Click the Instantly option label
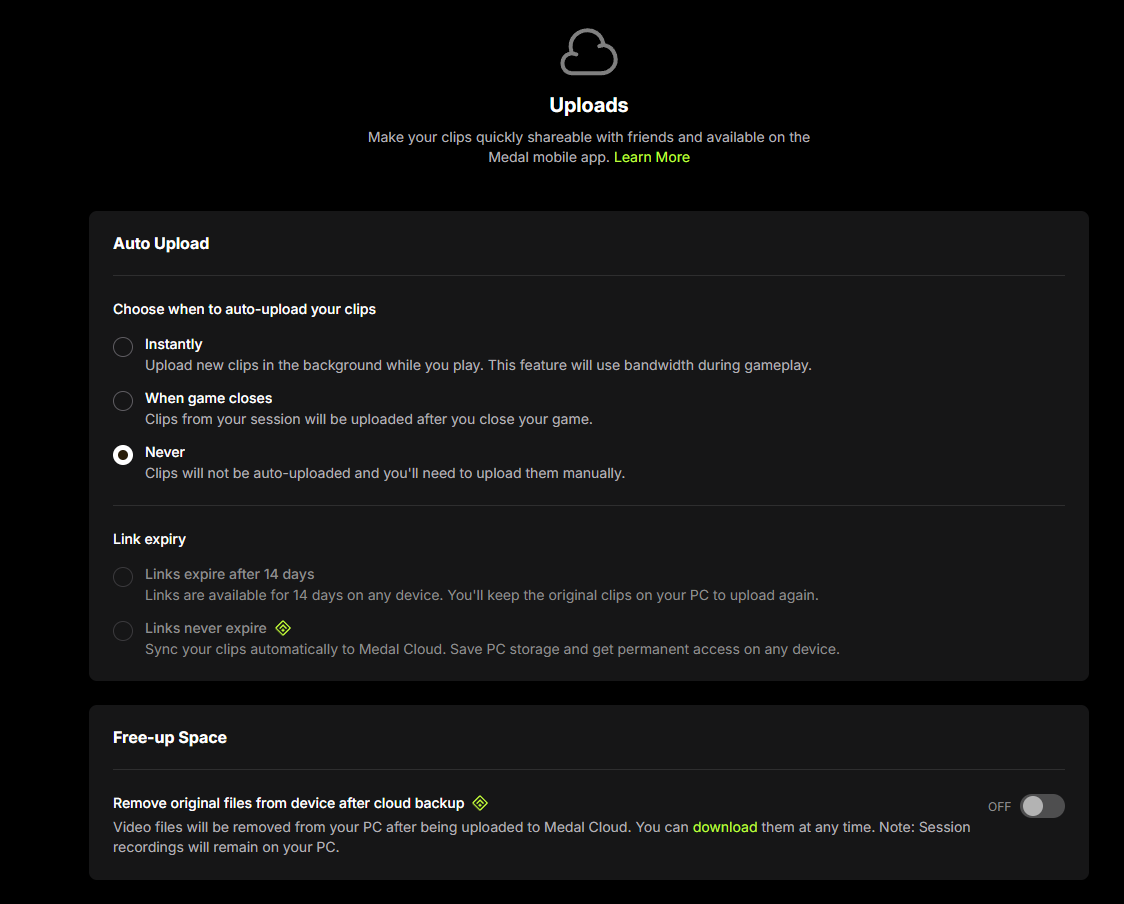The height and width of the screenshot is (904, 1124). coord(173,344)
